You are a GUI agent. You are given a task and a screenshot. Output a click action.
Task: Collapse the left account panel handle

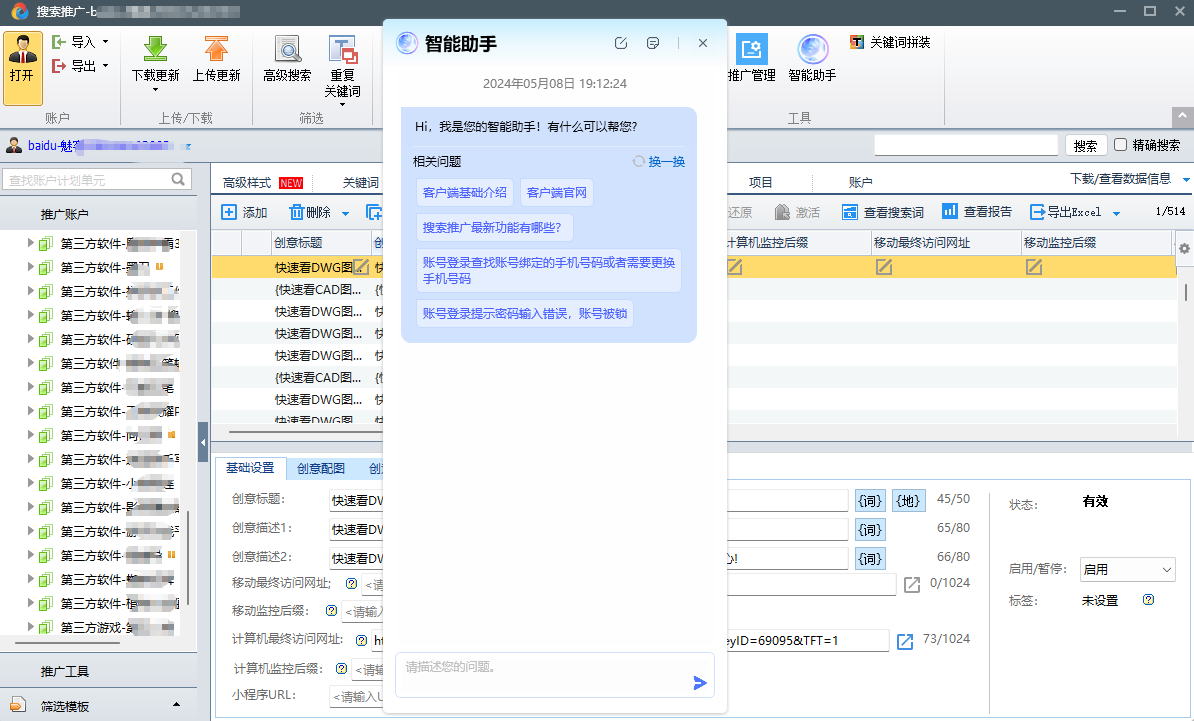point(203,442)
